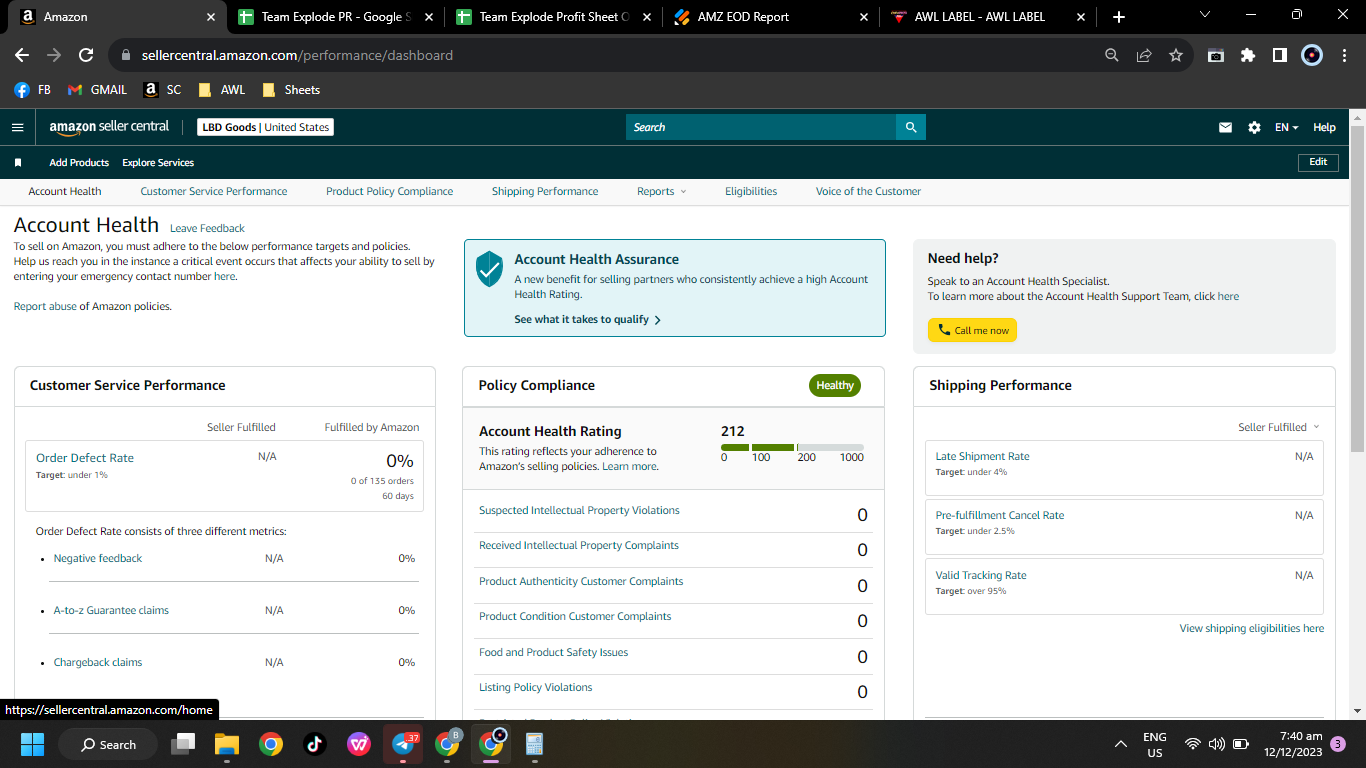
Task: Open the Chrome extensions puzzle icon
Action: pyautogui.click(x=1248, y=55)
